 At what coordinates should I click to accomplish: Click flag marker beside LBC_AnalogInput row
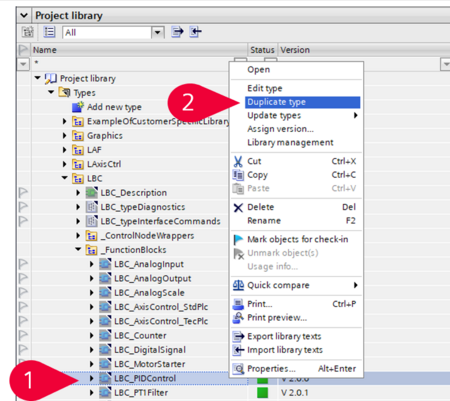(23, 264)
